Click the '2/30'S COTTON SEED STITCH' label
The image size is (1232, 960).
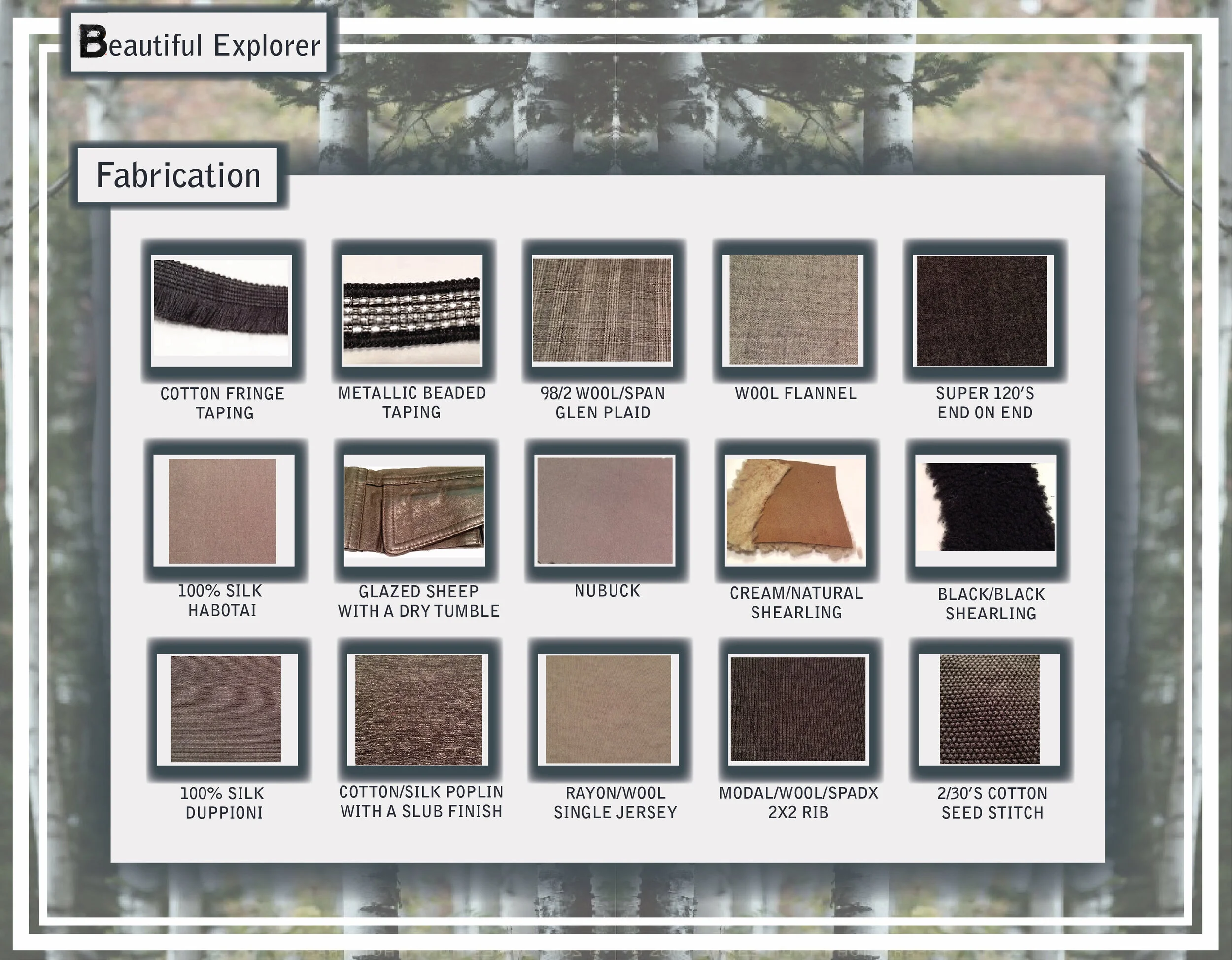[992, 803]
